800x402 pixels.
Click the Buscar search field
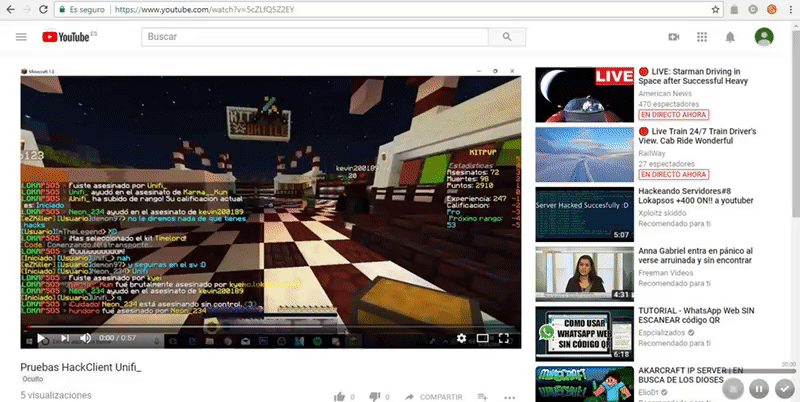[313, 37]
